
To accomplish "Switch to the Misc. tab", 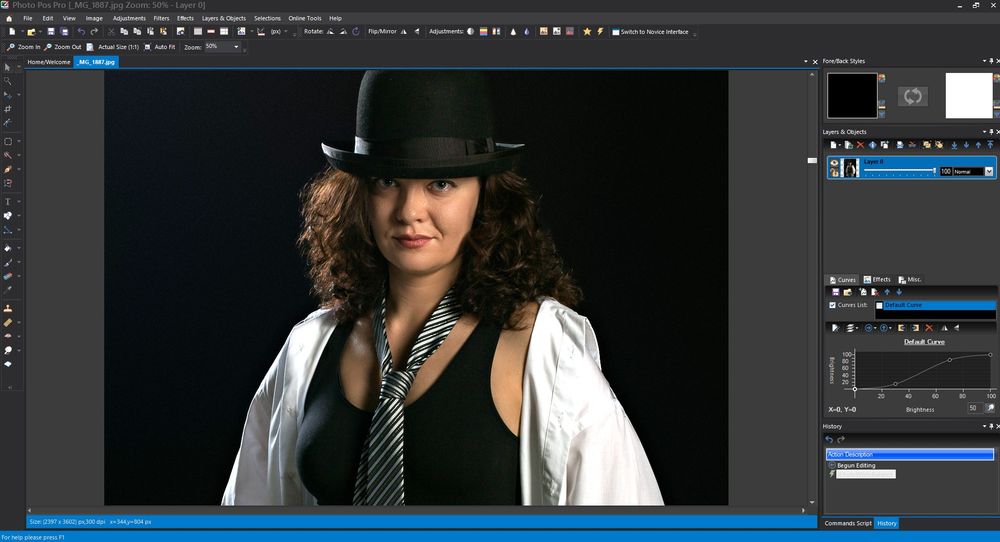I will (909, 279).
